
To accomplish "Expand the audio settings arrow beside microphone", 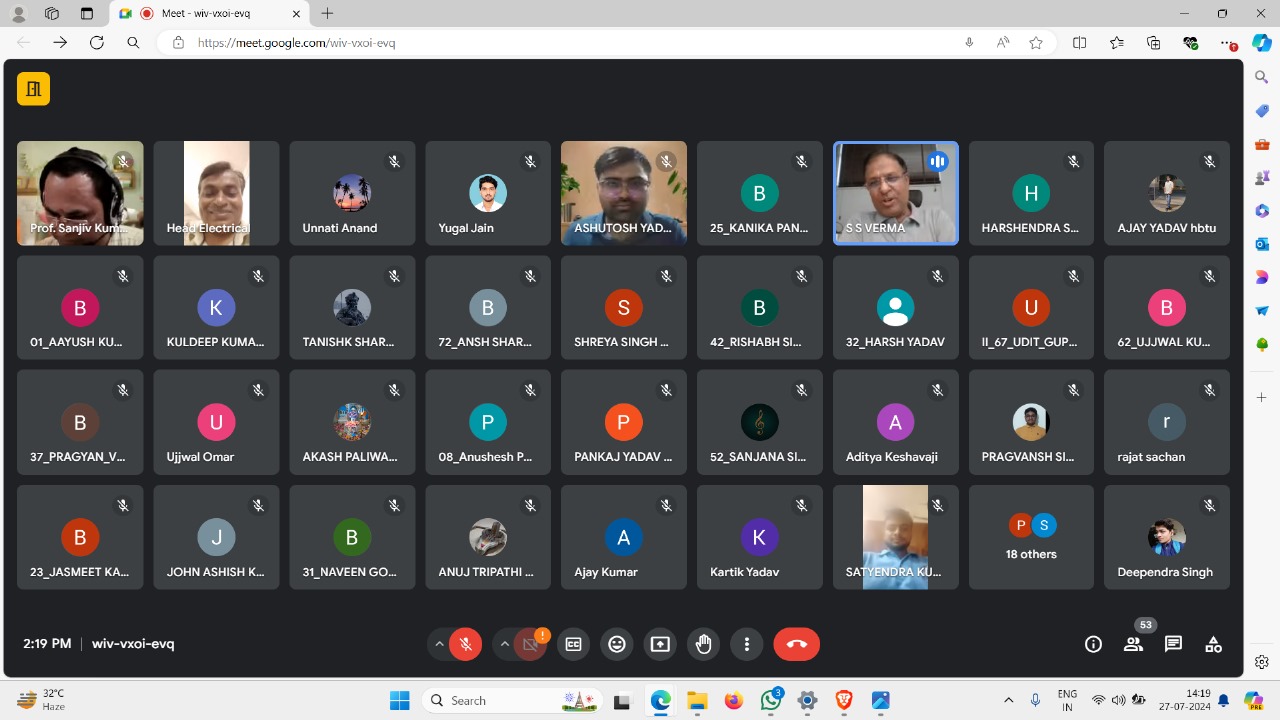I will pyautogui.click(x=439, y=645).
